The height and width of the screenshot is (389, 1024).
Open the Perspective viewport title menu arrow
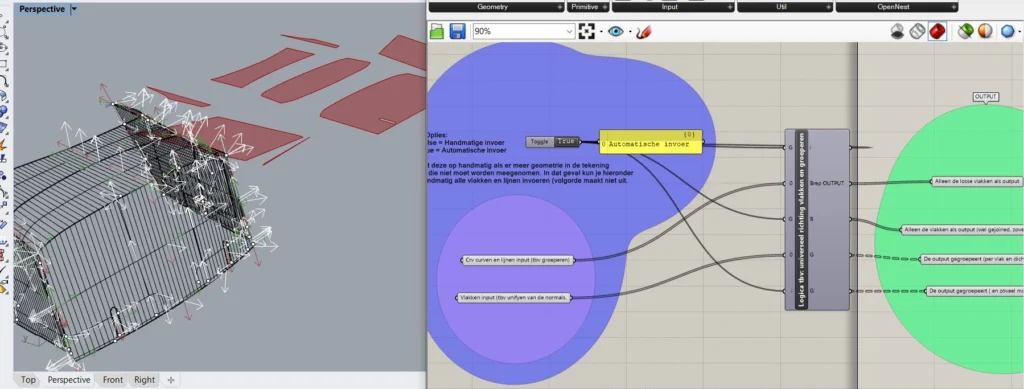(x=74, y=9)
